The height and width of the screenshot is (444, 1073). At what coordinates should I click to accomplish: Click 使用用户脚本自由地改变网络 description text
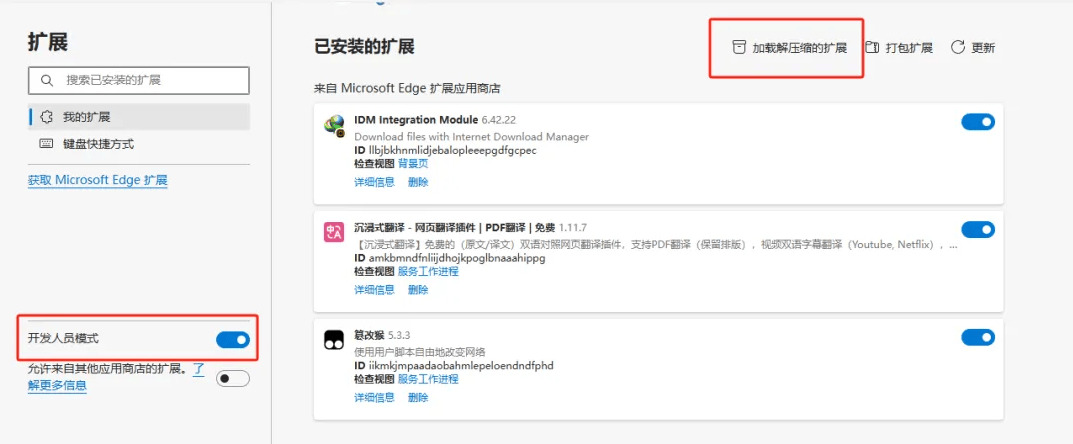419,352
